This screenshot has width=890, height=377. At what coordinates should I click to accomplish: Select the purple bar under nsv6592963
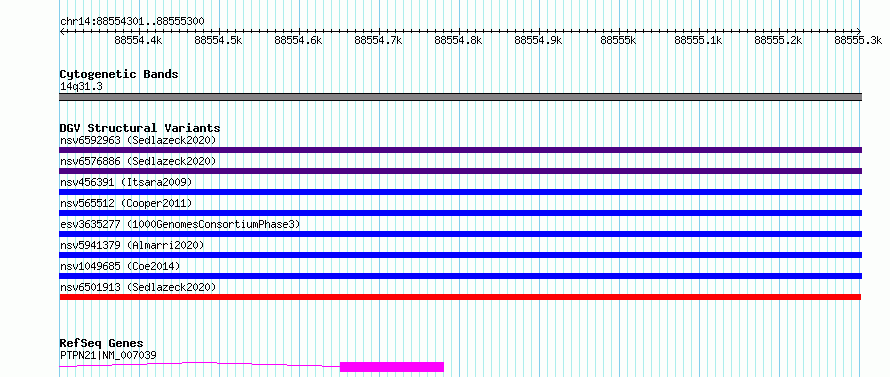click(x=460, y=150)
